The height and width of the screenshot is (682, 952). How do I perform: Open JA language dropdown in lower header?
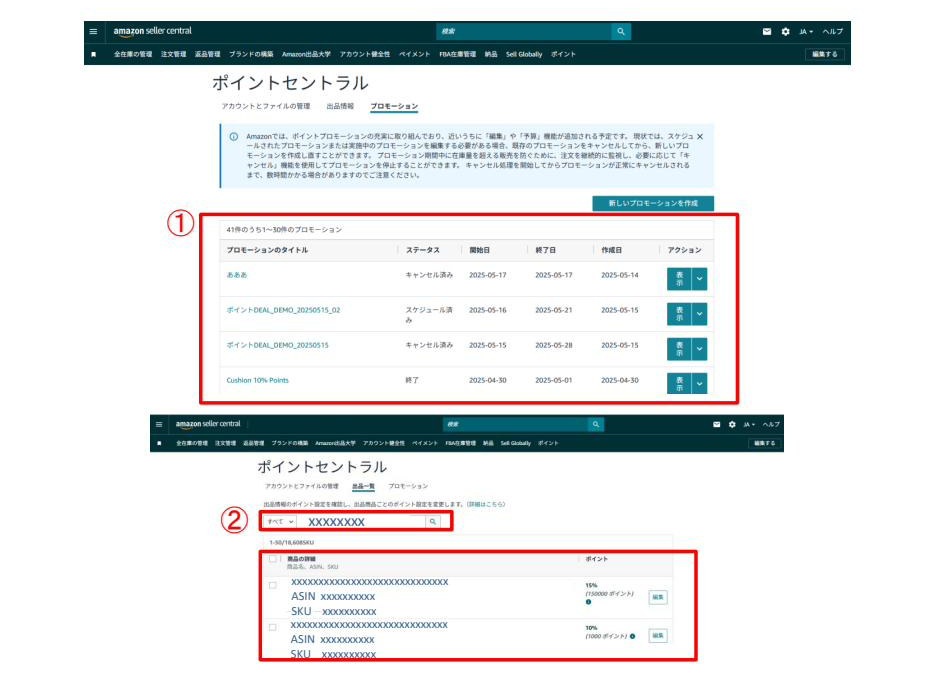(x=749, y=425)
